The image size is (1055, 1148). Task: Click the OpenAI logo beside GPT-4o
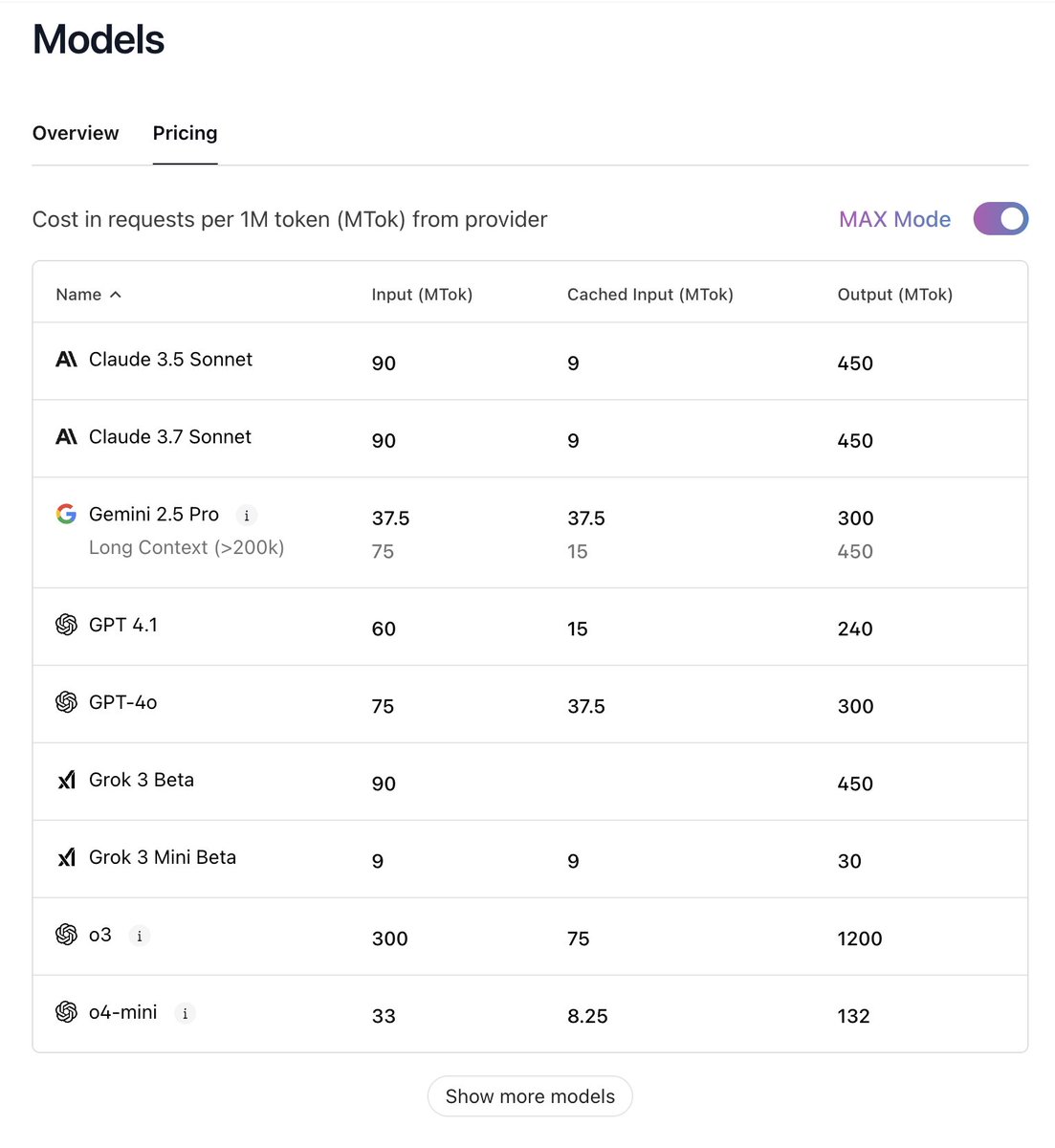click(x=66, y=702)
